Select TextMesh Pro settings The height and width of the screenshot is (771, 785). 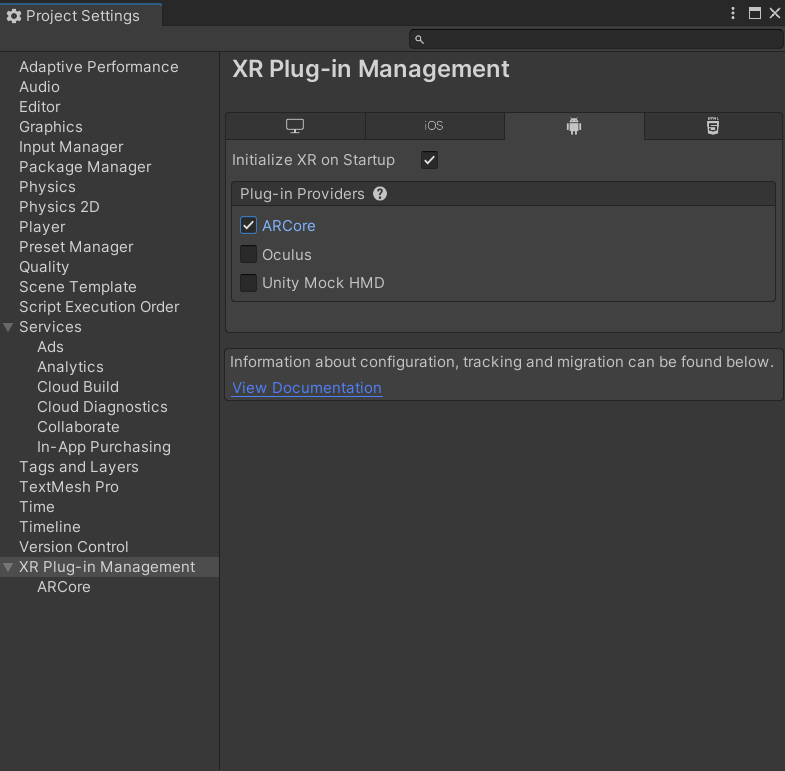coord(69,487)
